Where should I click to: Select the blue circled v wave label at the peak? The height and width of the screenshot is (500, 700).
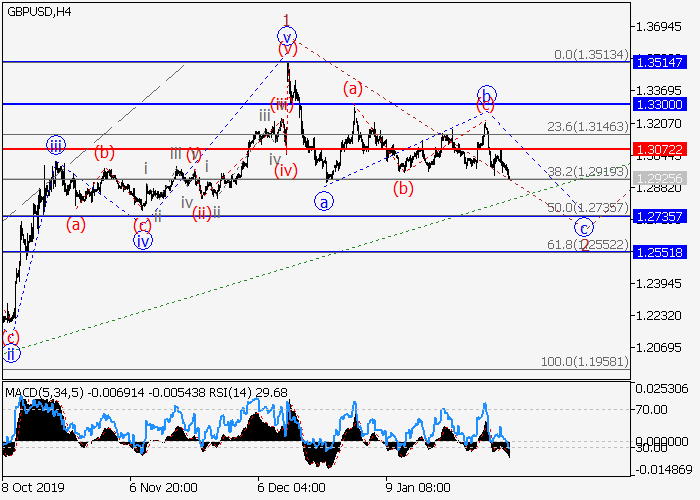(287, 36)
